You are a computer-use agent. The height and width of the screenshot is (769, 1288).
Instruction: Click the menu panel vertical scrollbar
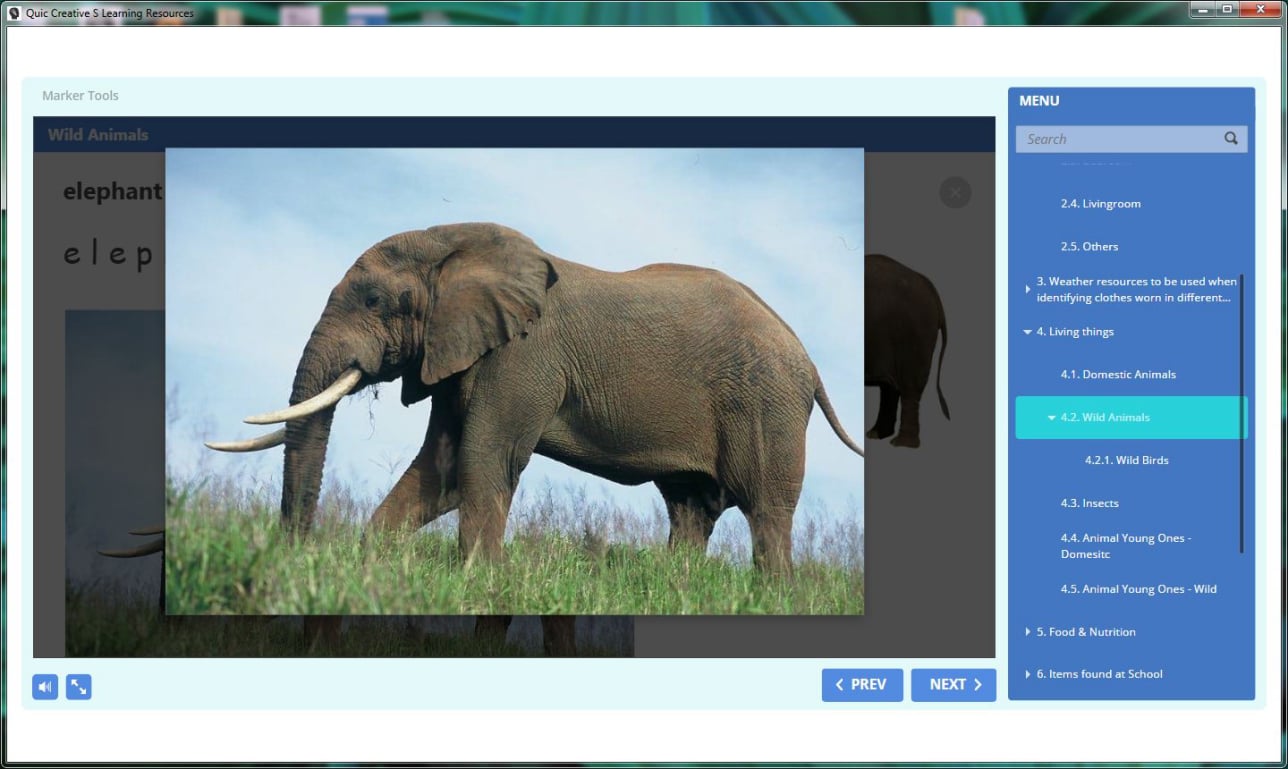[1241, 410]
